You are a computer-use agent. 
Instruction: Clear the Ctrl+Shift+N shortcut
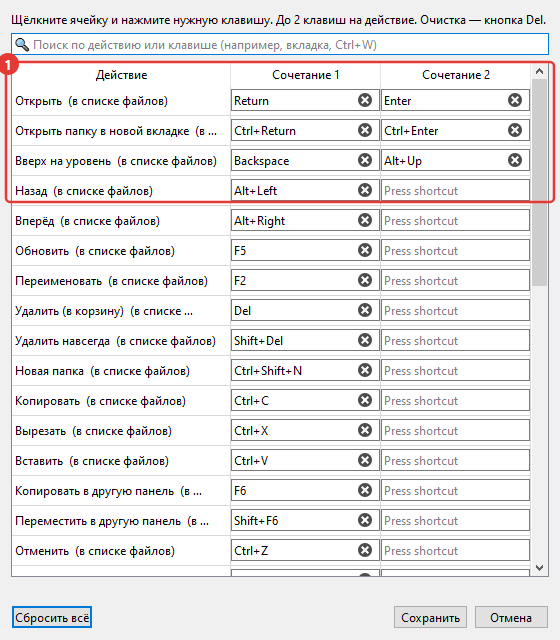[365, 370]
